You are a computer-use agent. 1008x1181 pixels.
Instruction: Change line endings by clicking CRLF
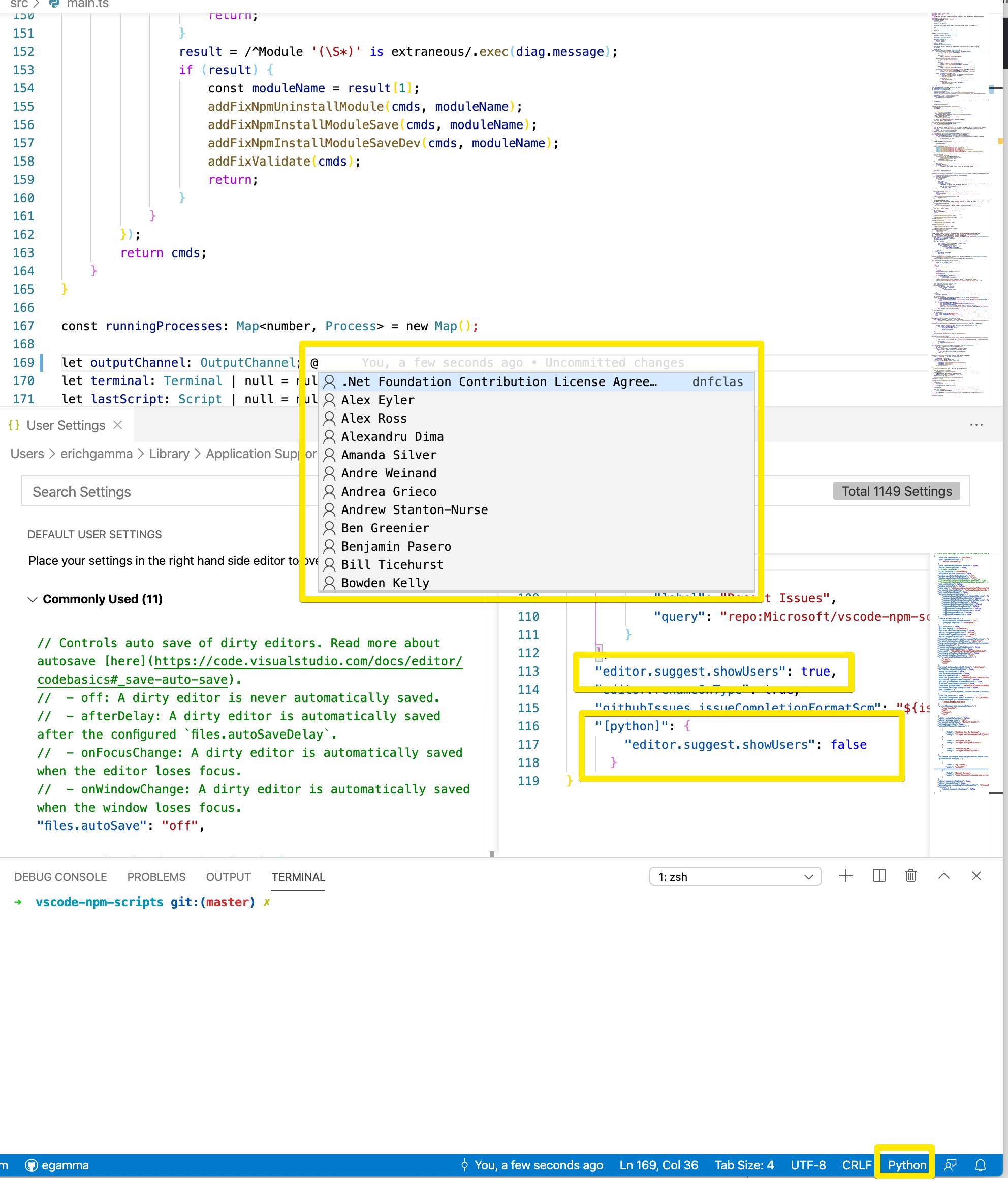click(857, 1165)
